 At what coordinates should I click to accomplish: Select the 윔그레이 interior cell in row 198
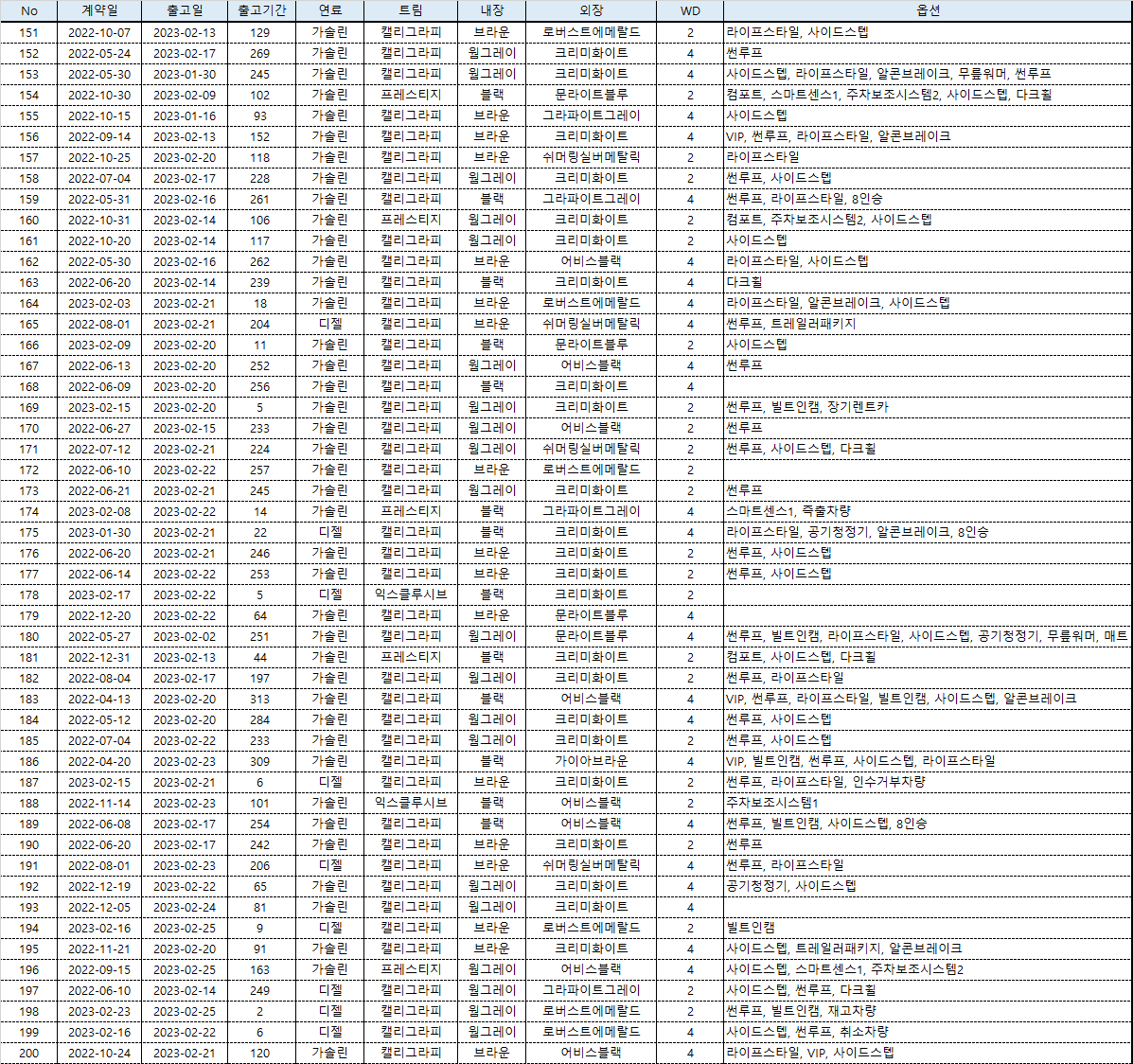[491, 1012]
